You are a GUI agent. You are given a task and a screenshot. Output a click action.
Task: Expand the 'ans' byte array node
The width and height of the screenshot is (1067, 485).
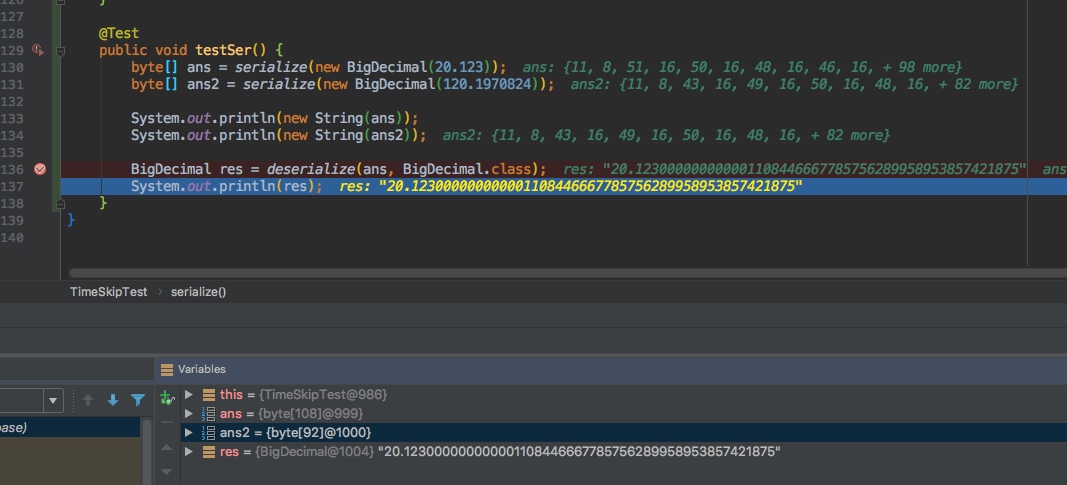click(x=189, y=414)
